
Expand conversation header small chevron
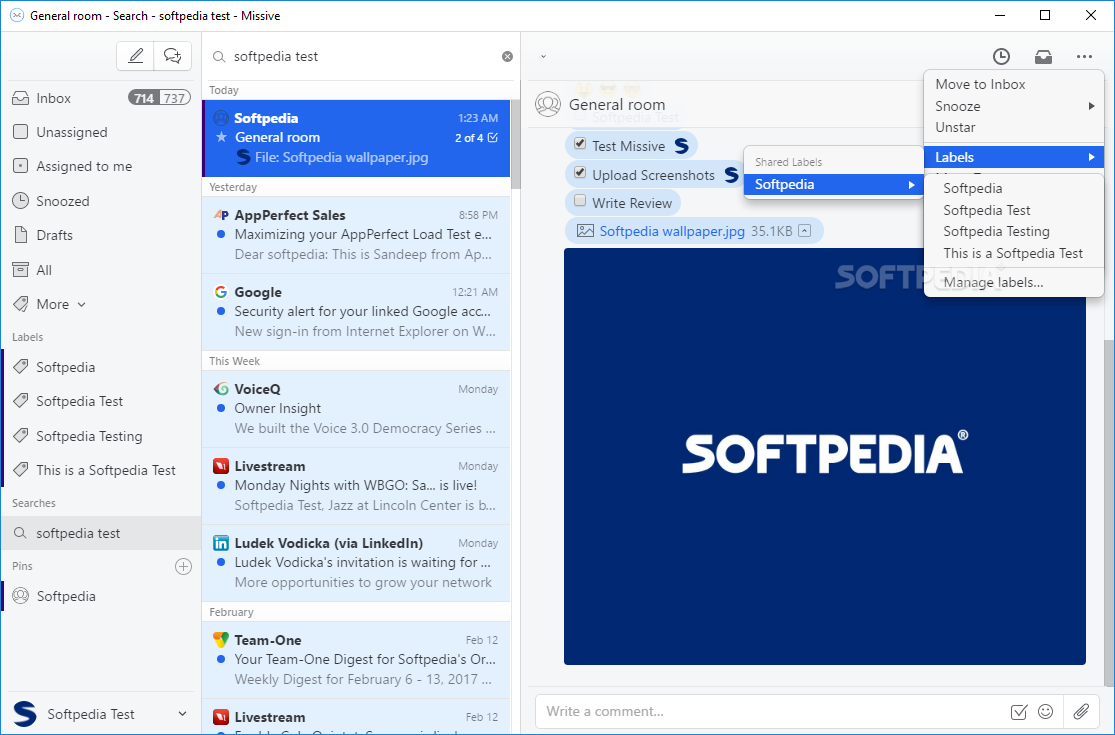tap(543, 56)
